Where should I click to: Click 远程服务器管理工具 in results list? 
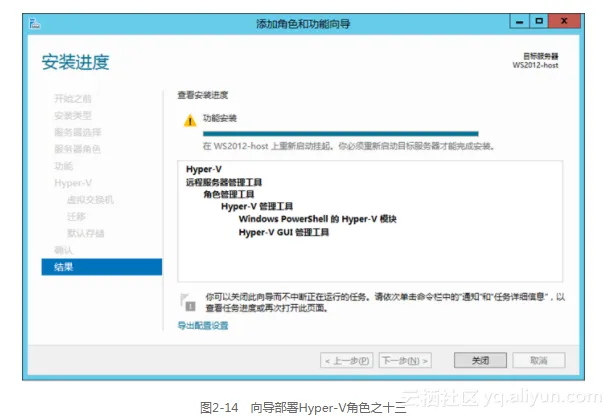click(x=224, y=182)
